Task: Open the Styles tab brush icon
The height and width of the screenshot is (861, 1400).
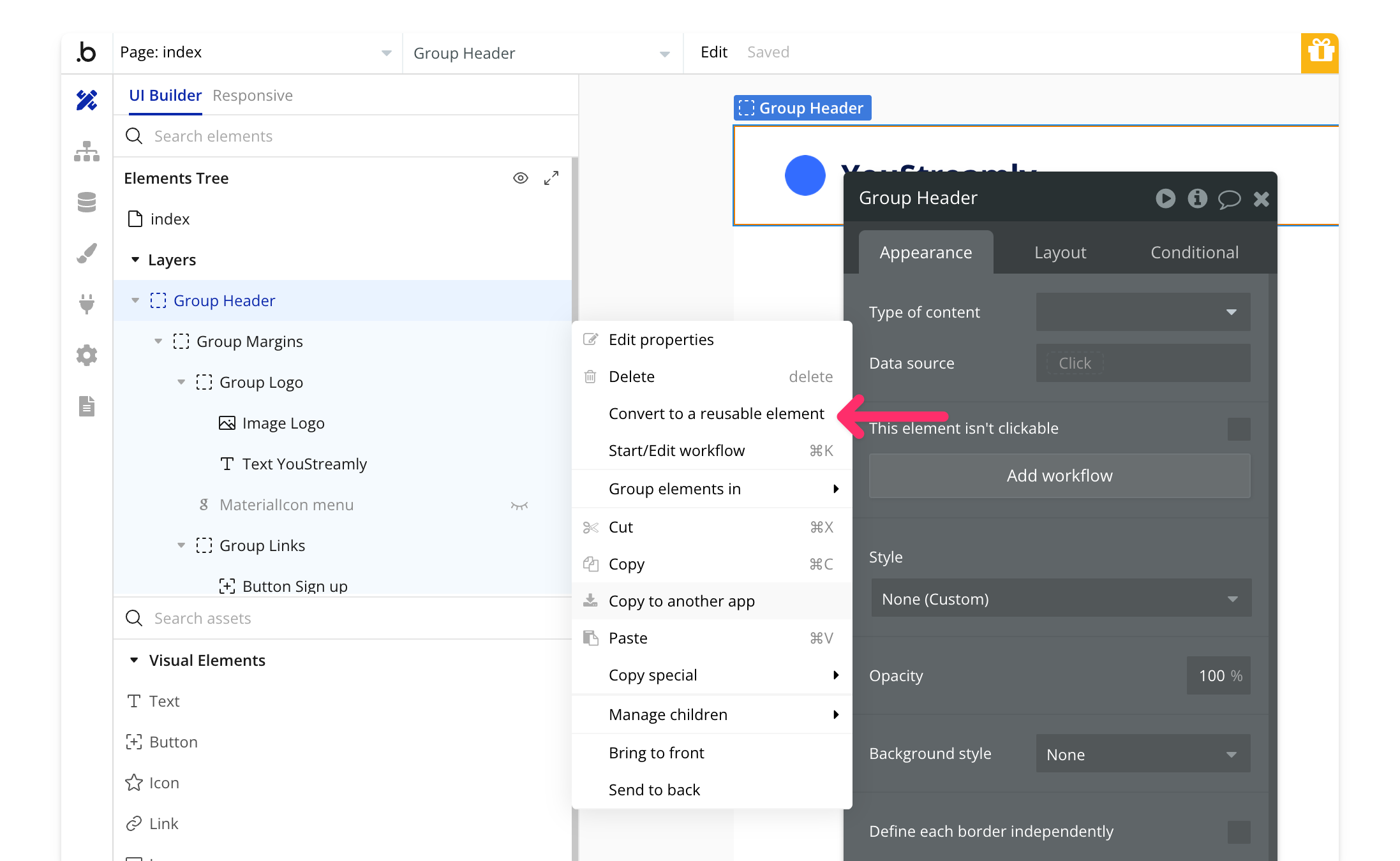Action: tap(87, 253)
